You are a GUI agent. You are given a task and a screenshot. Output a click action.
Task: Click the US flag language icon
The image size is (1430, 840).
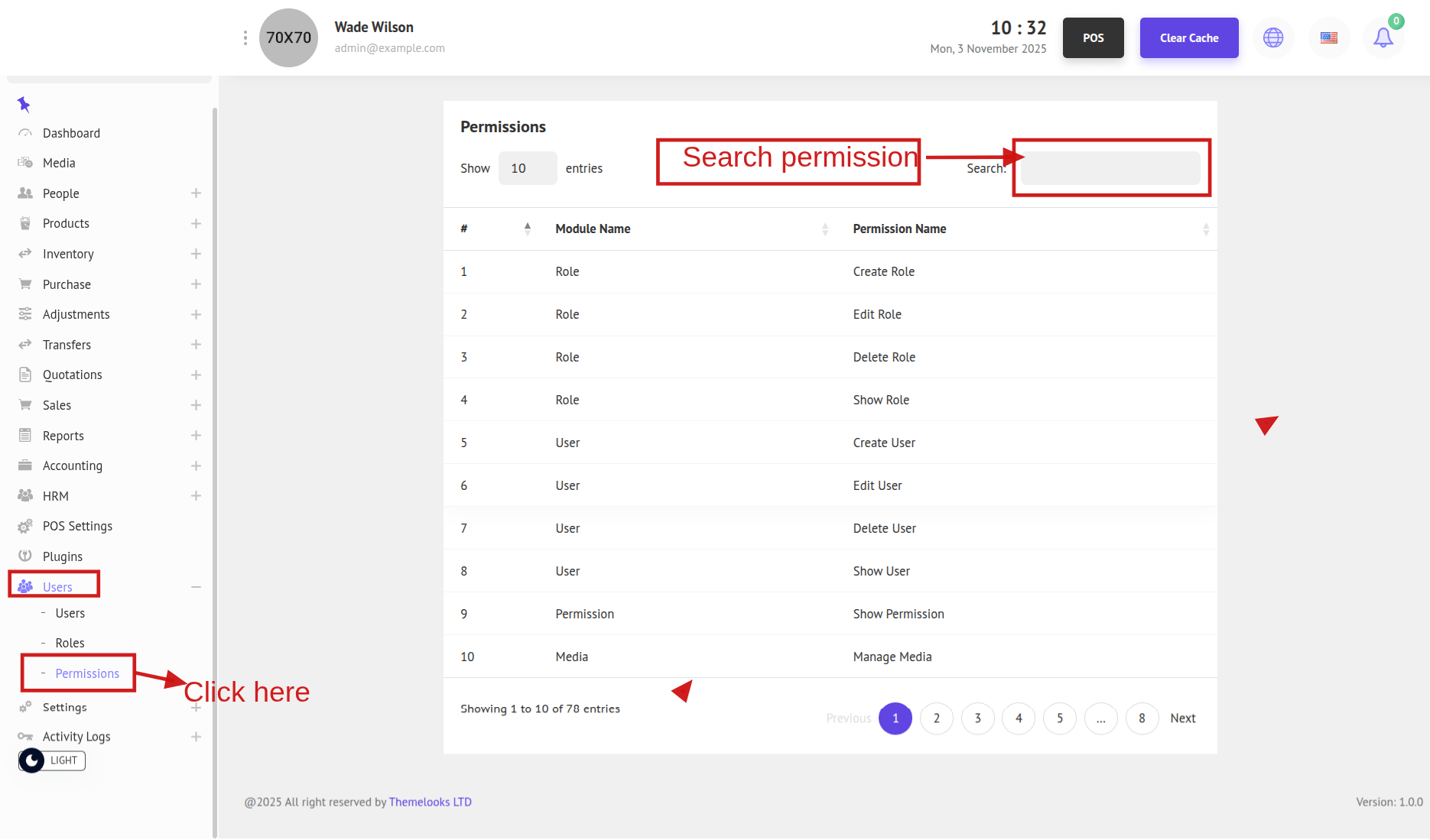coord(1329,37)
